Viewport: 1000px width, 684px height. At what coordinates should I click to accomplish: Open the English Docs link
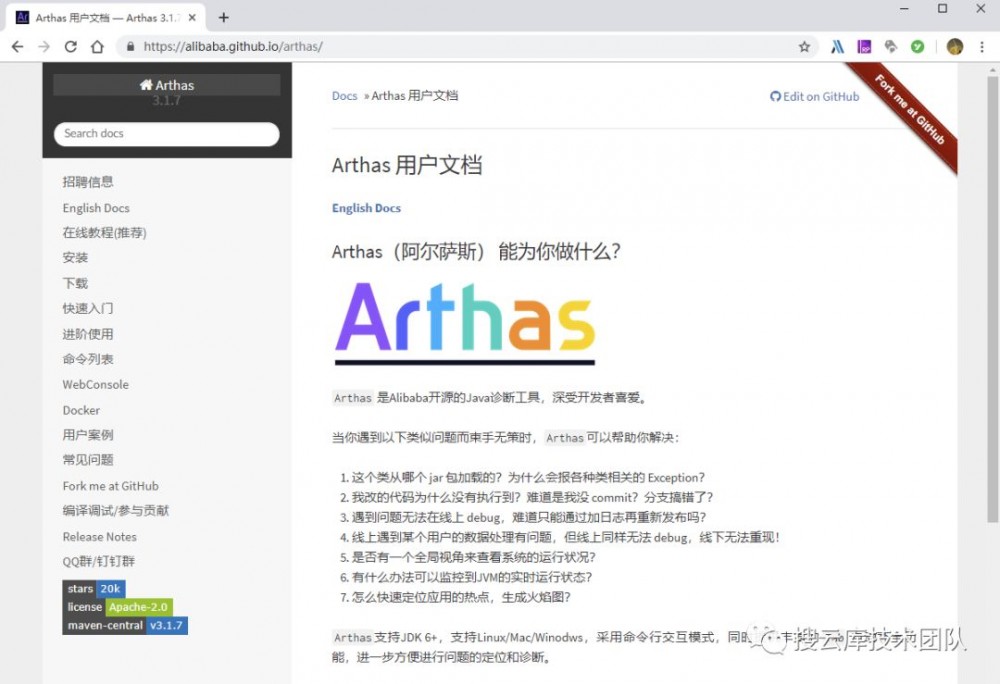tap(366, 207)
